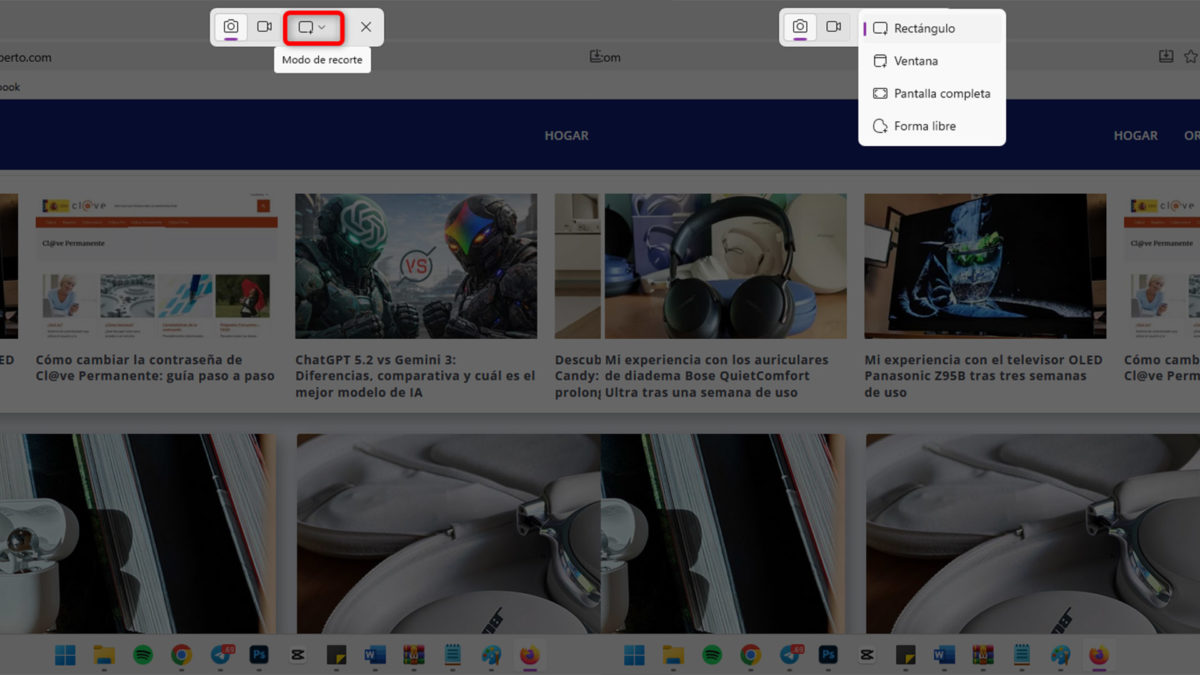Select Rectángulo in the snip mode menu
The width and height of the screenshot is (1200, 675).
click(924, 29)
